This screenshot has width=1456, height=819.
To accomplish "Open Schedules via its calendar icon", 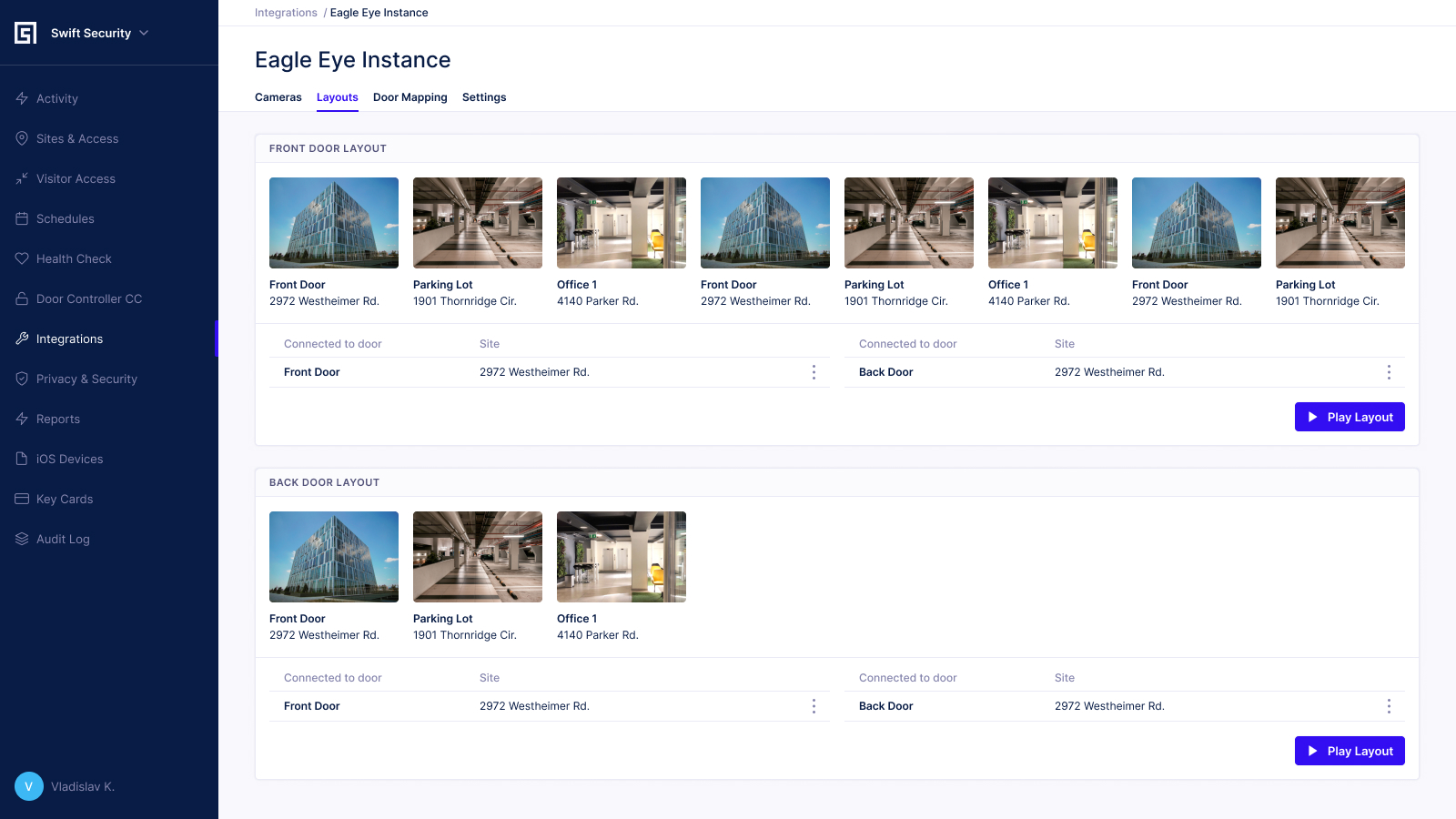I will tap(22, 218).
